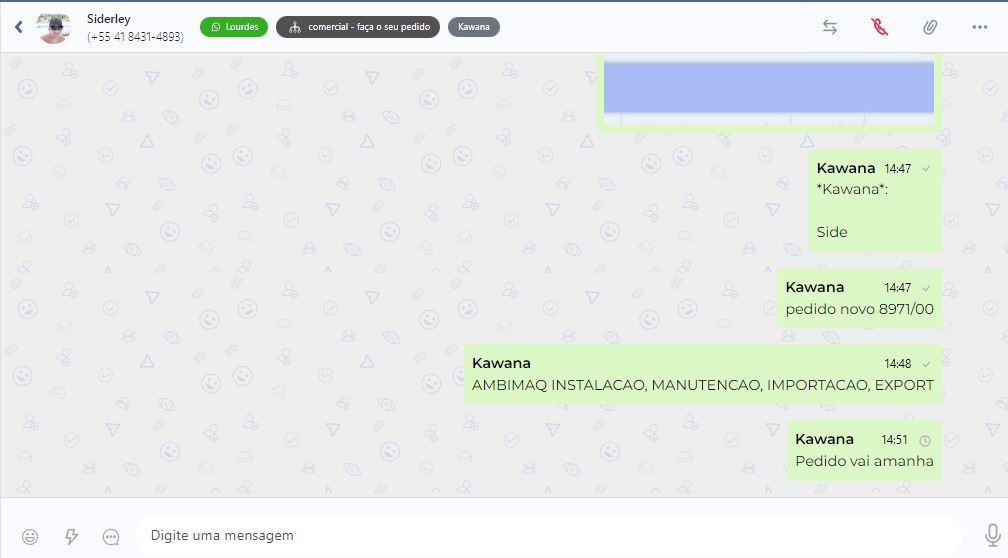Open the three-dot more options menu
The width and height of the screenshot is (1008, 558).
pyautogui.click(x=980, y=27)
